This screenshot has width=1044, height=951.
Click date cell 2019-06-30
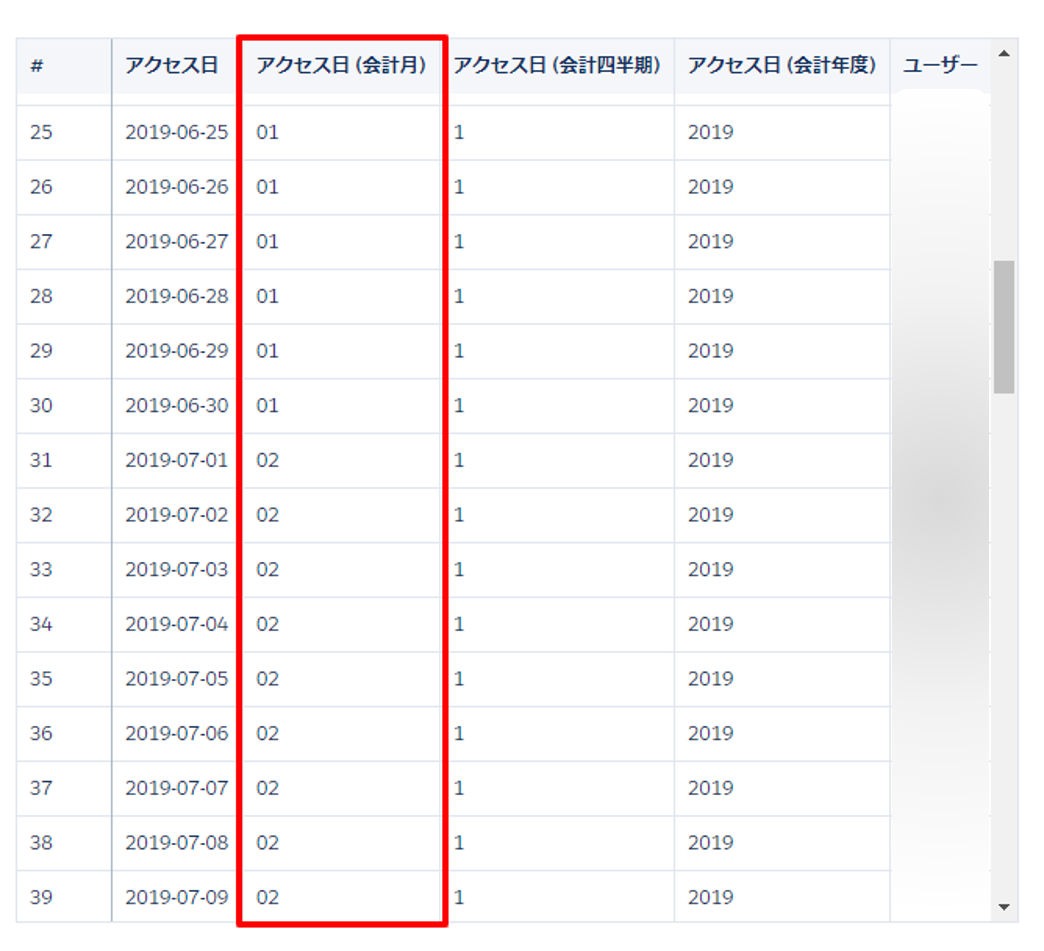(x=176, y=405)
